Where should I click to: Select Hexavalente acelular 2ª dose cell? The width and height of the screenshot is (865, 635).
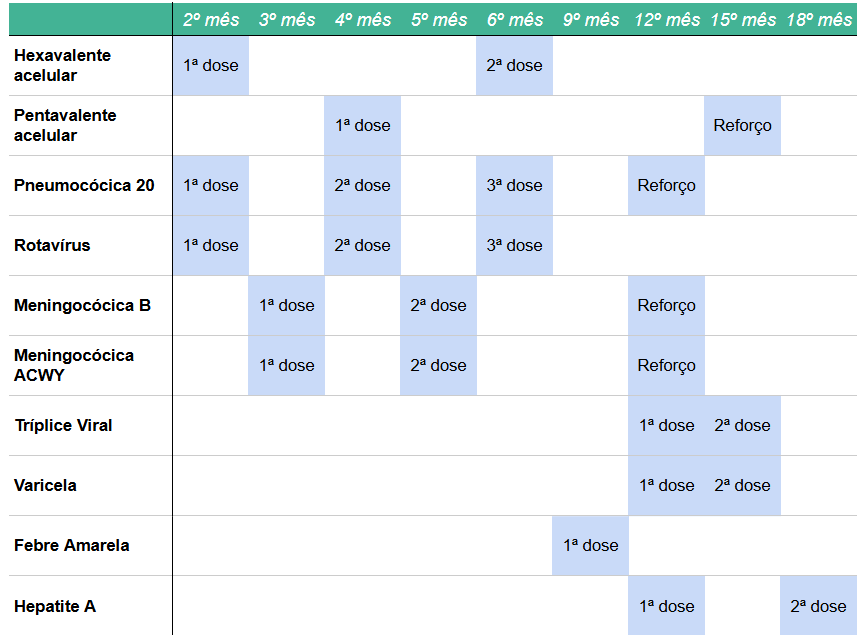pyautogui.click(x=514, y=66)
